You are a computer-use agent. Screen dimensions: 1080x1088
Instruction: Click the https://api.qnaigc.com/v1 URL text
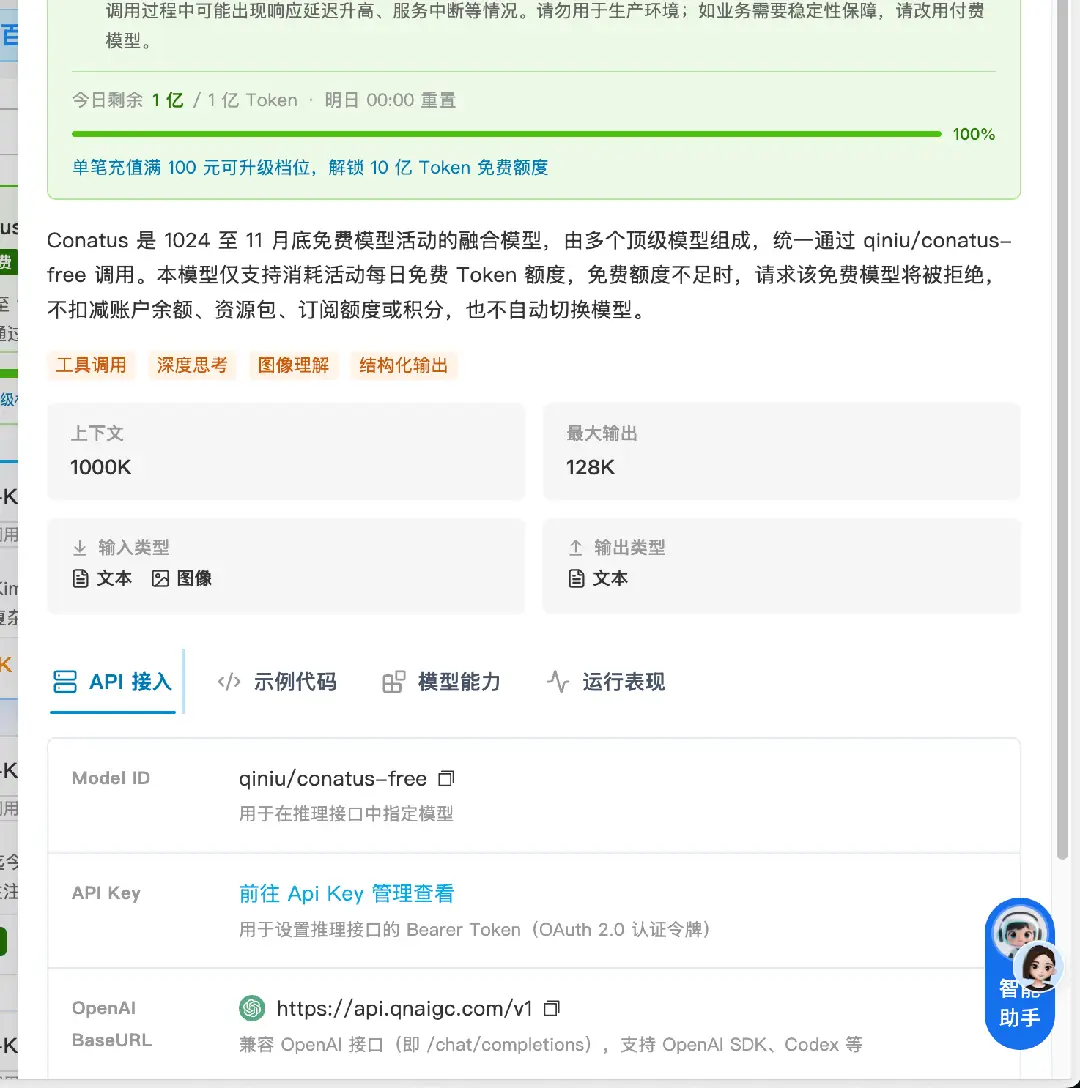pos(404,1008)
